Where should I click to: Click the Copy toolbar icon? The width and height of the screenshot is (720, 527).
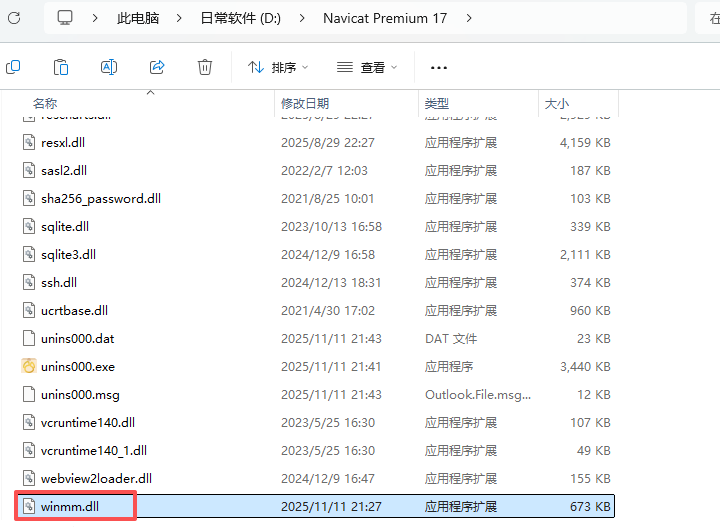tap(13, 67)
